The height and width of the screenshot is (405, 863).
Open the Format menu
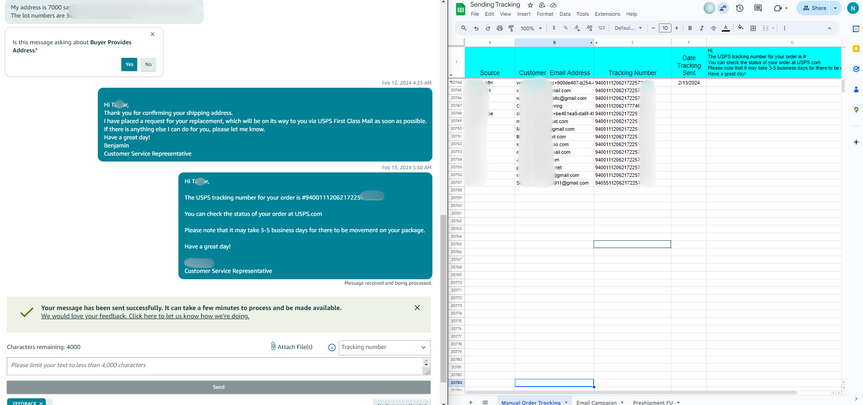click(545, 14)
